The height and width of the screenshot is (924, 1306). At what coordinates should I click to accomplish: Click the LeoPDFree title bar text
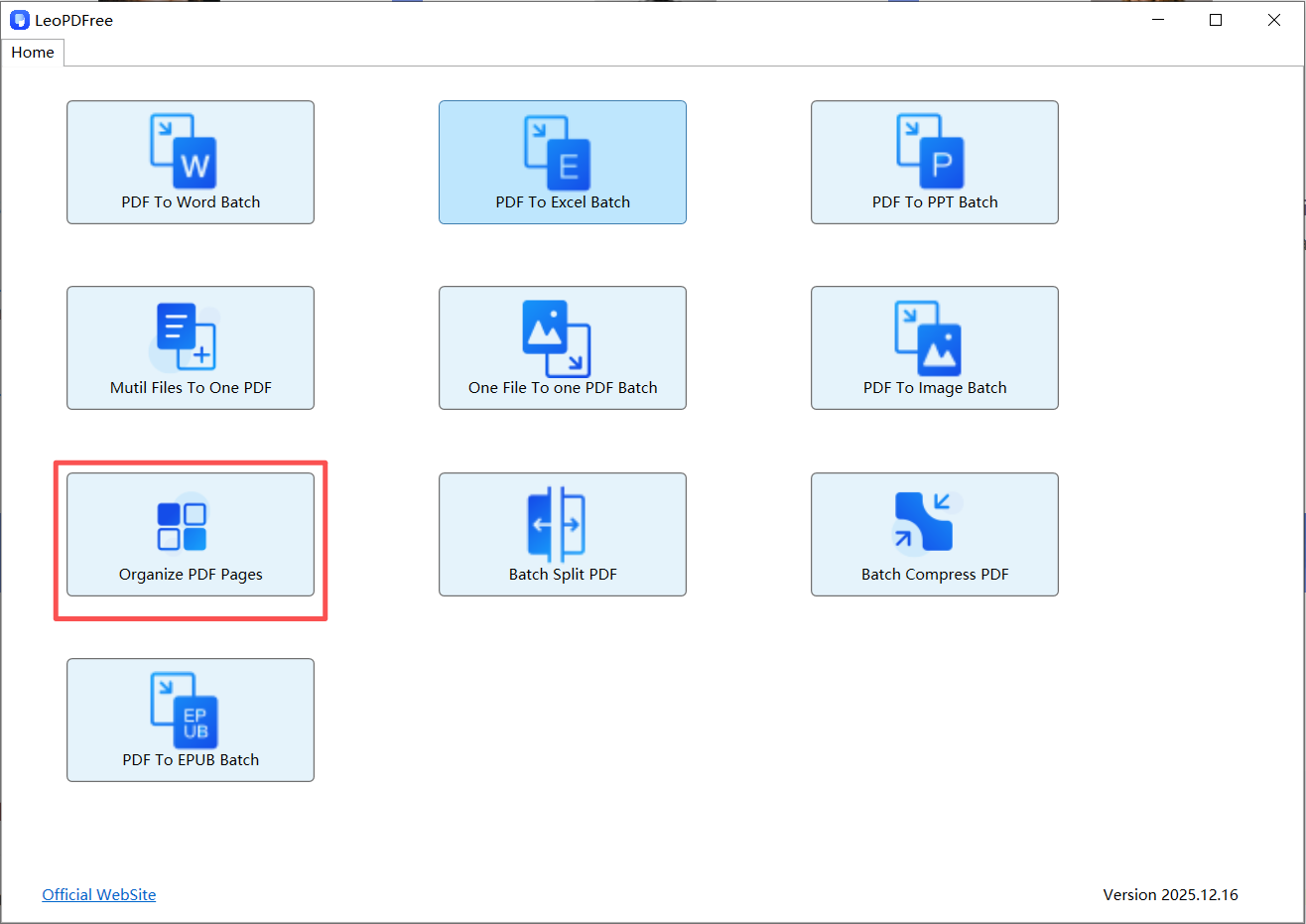click(x=74, y=19)
